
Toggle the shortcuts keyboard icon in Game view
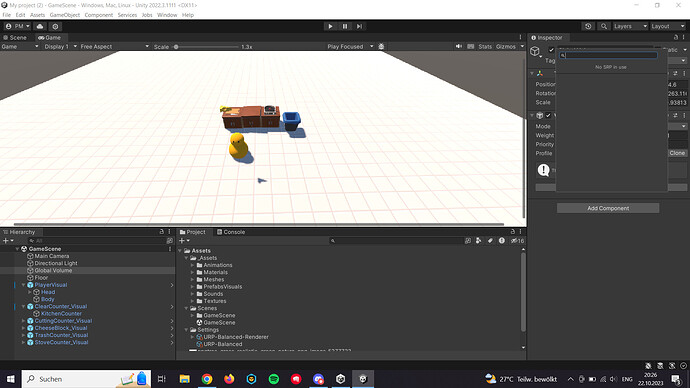470,46
